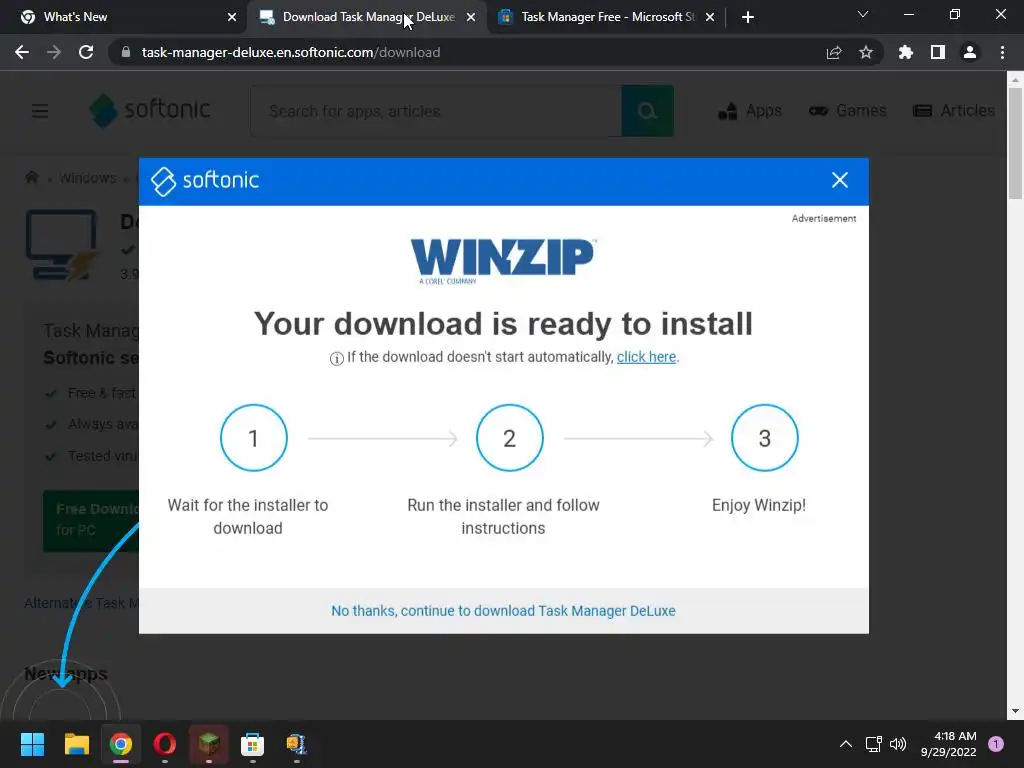Show hidden system tray icons
Viewport: 1024px width, 768px height.
[x=846, y=744]
